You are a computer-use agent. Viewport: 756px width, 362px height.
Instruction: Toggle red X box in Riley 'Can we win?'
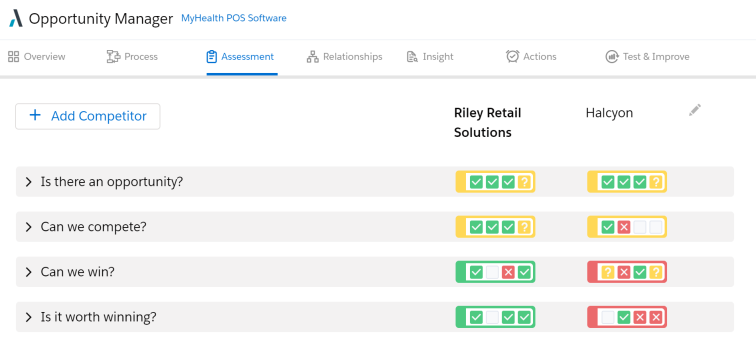pos(508,272)
